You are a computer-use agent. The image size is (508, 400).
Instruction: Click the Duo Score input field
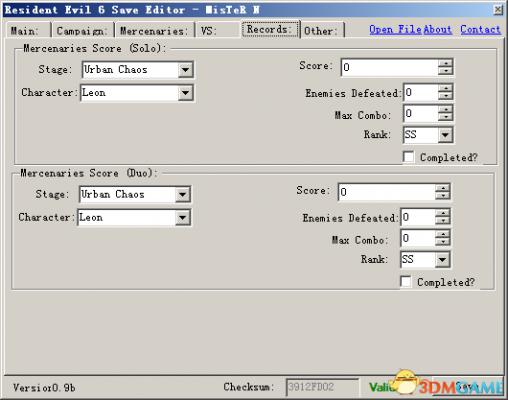tap(387, 192)
